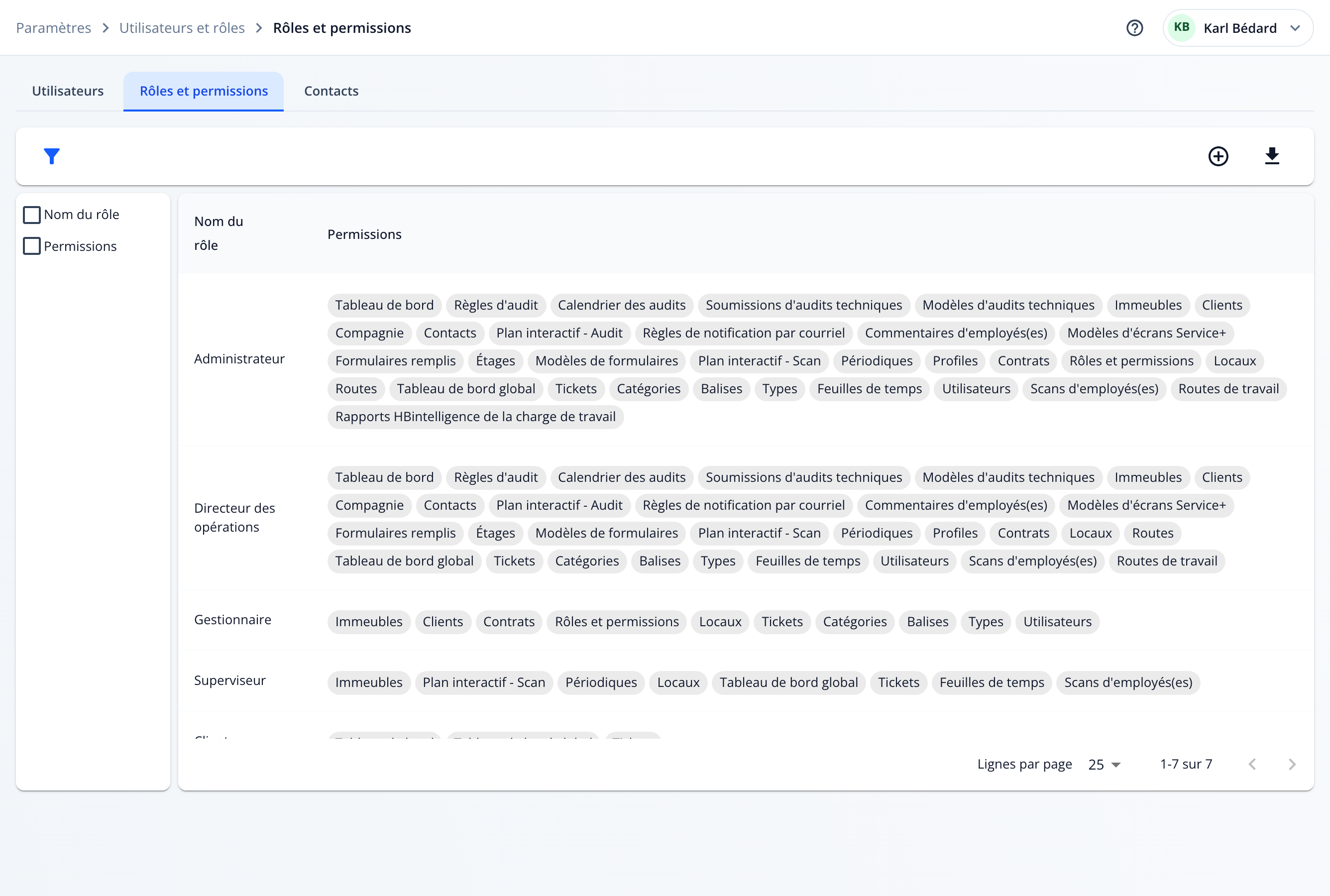Go to the next page arrow
The width and height of the screenshot is (1330, 896).
(1292, 764)
